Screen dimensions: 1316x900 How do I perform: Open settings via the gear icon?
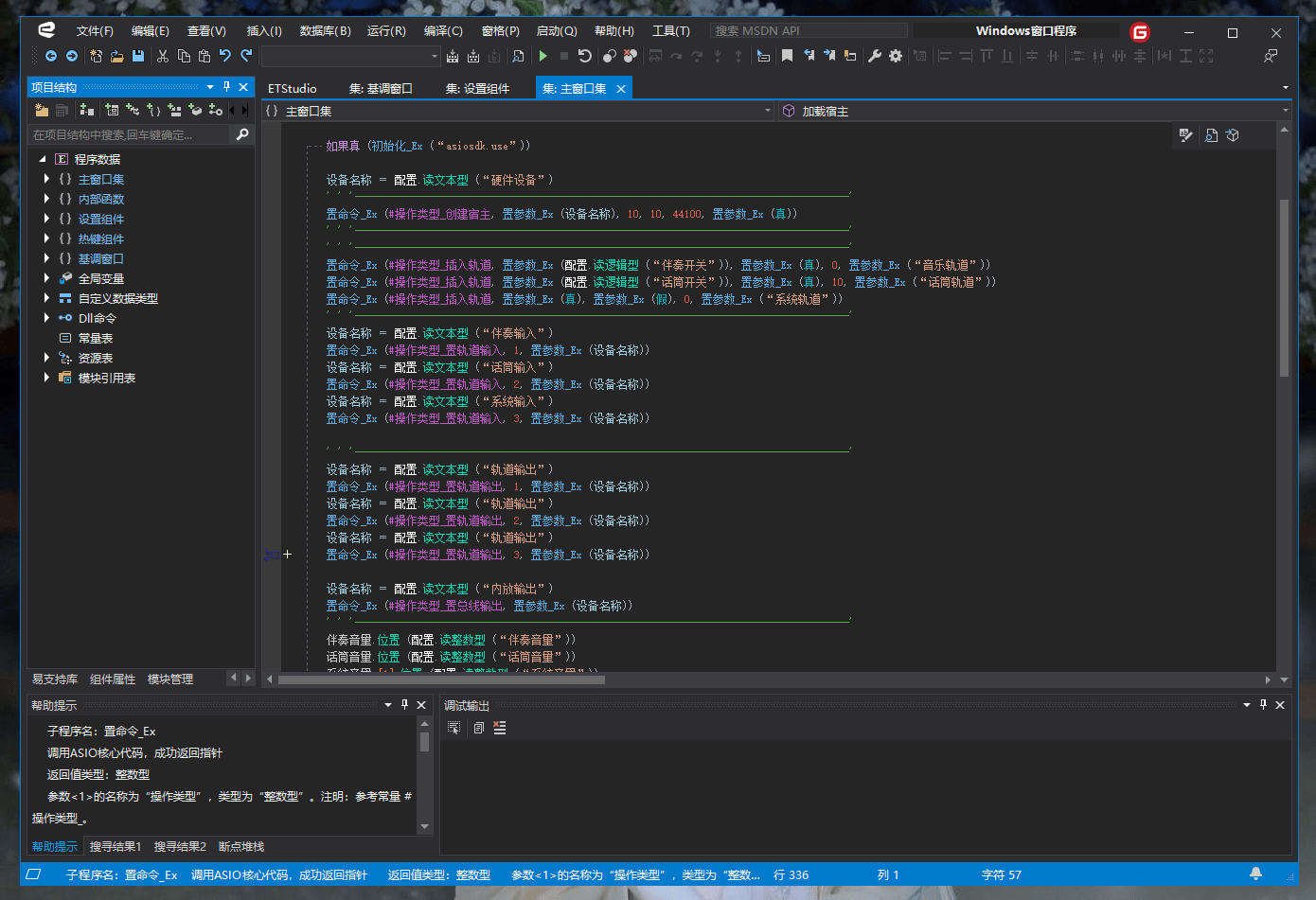(x=896, y=57)
